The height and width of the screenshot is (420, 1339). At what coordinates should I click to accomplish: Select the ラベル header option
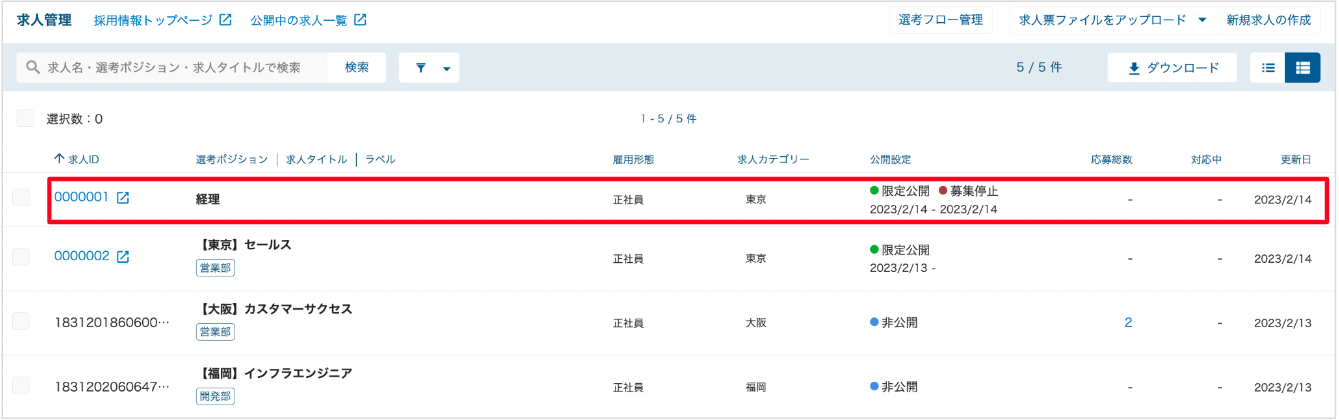tap(380, 159)
